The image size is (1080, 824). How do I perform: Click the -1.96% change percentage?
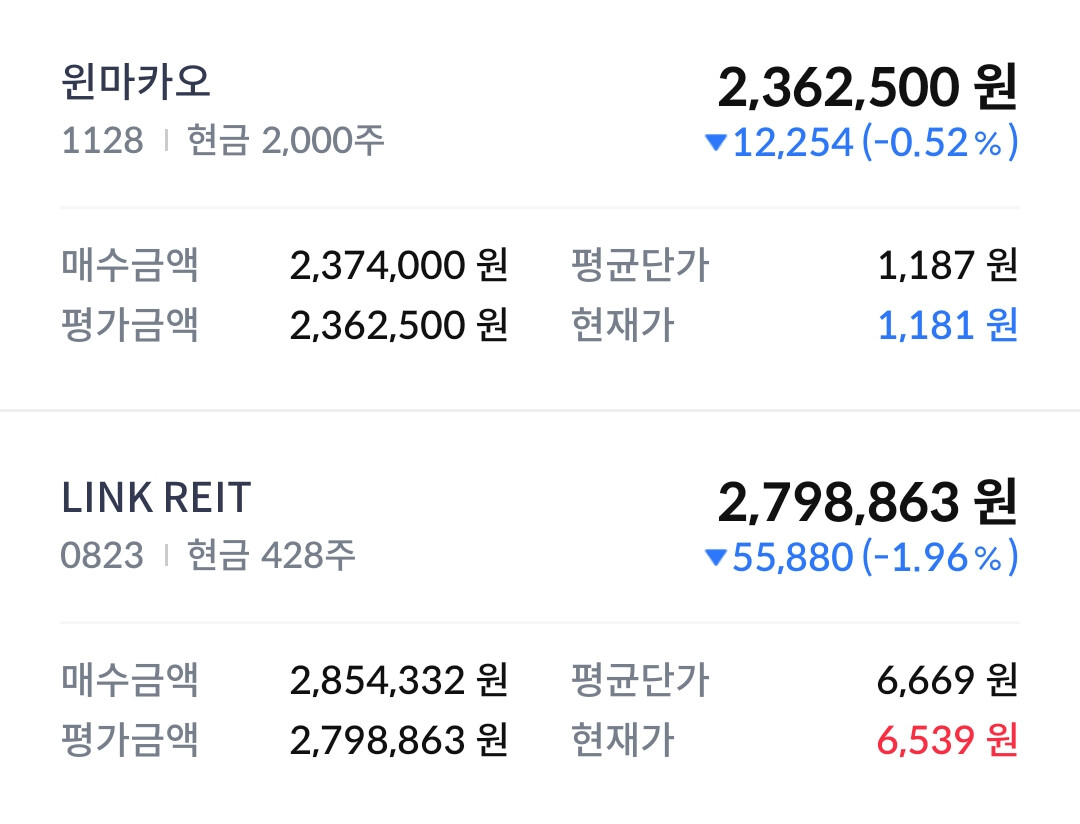tap(939, 558)
